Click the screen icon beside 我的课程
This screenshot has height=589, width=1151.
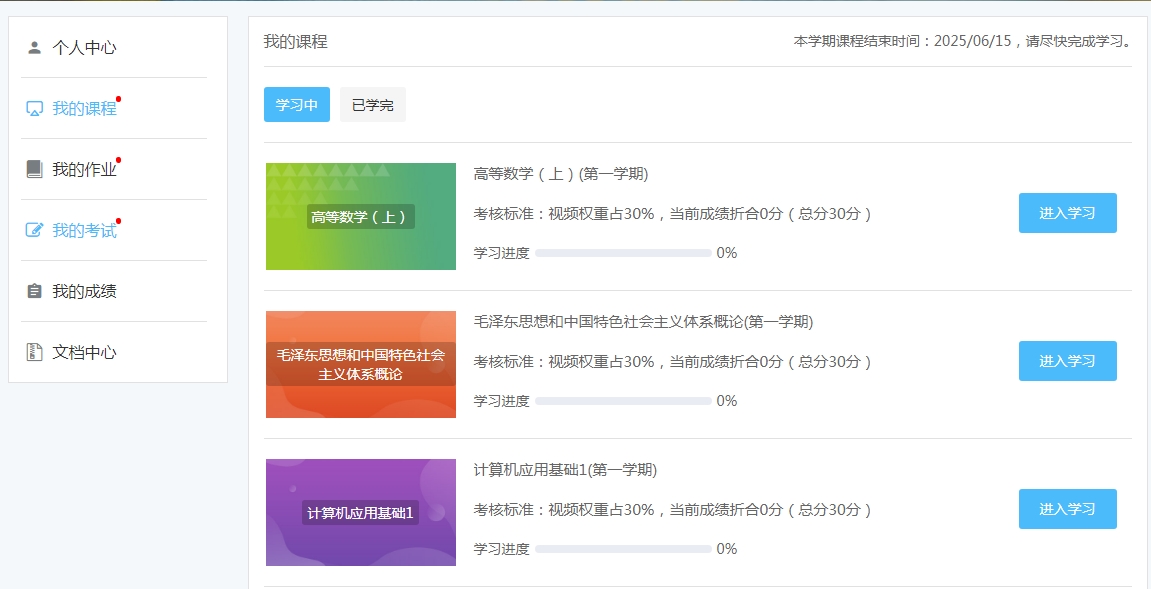[35, 109]
